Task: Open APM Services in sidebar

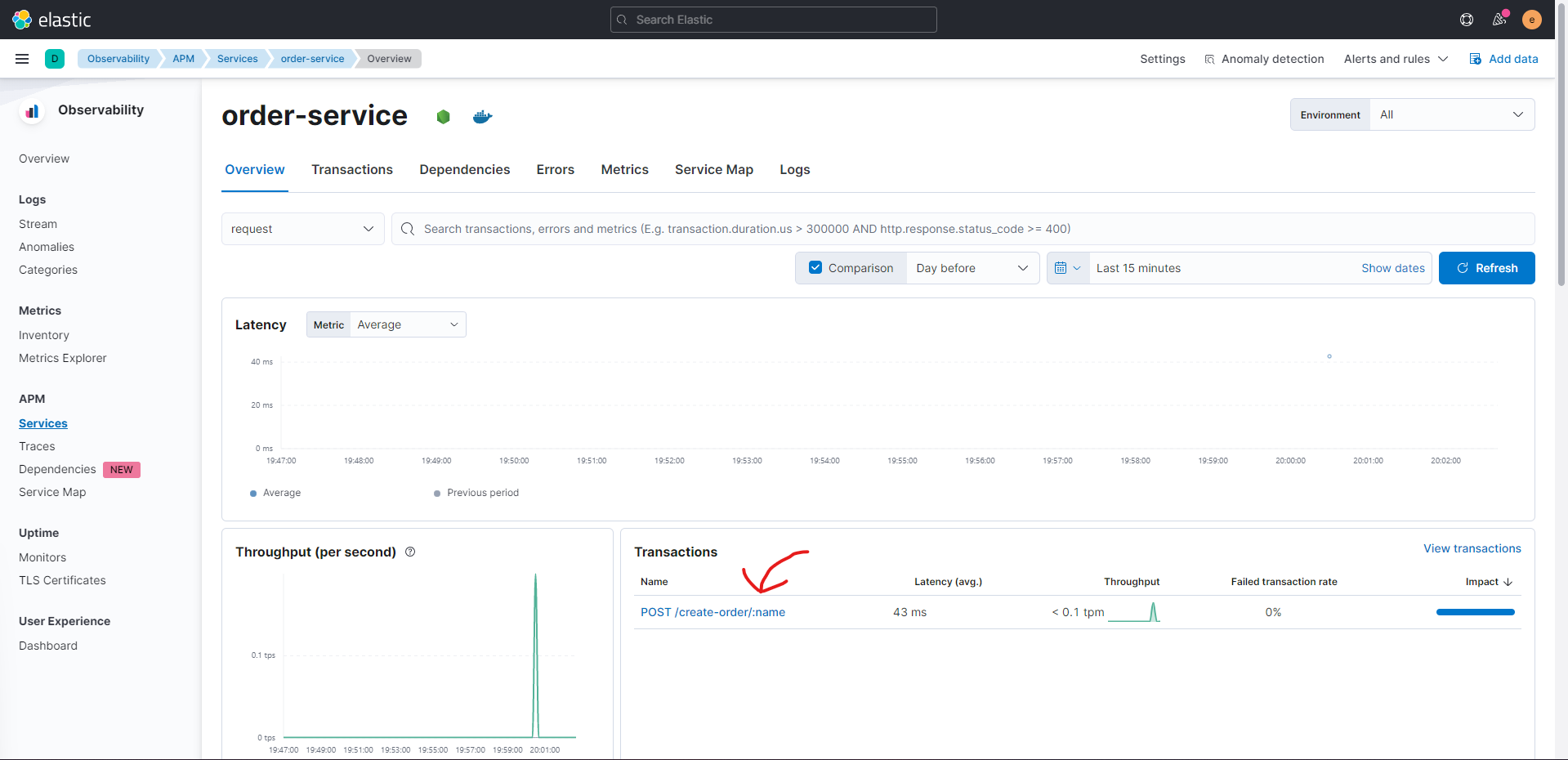Action: [43, 423]
